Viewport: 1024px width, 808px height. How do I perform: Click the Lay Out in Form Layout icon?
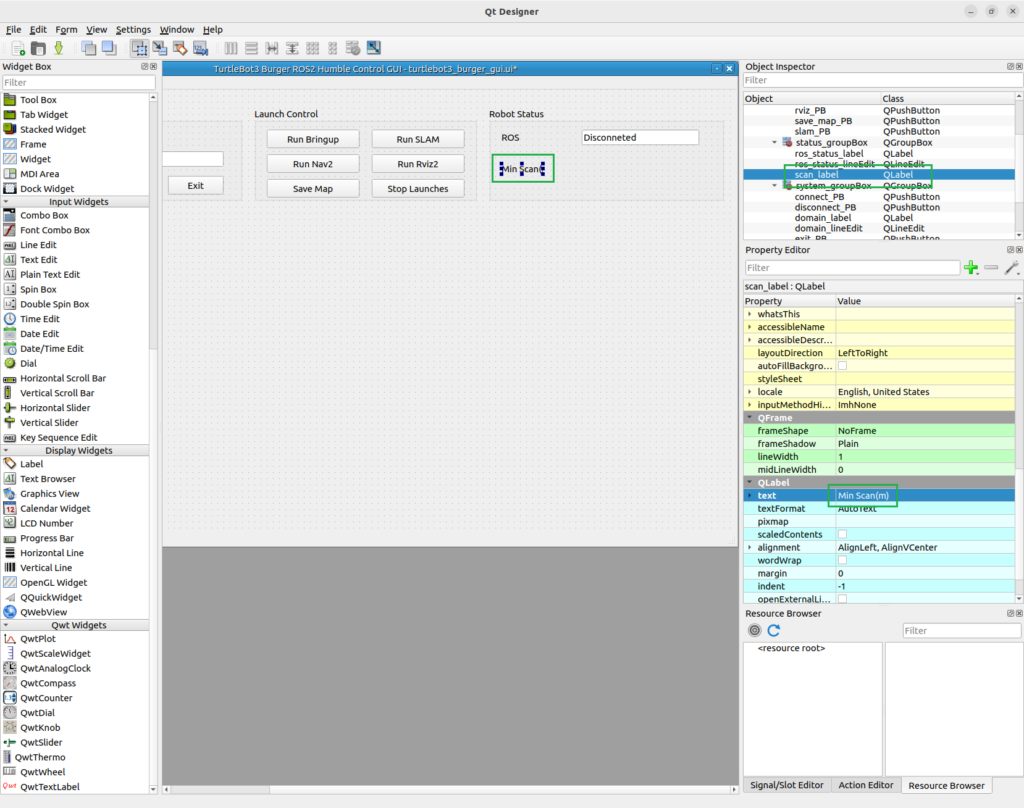(x=332, y=48)
